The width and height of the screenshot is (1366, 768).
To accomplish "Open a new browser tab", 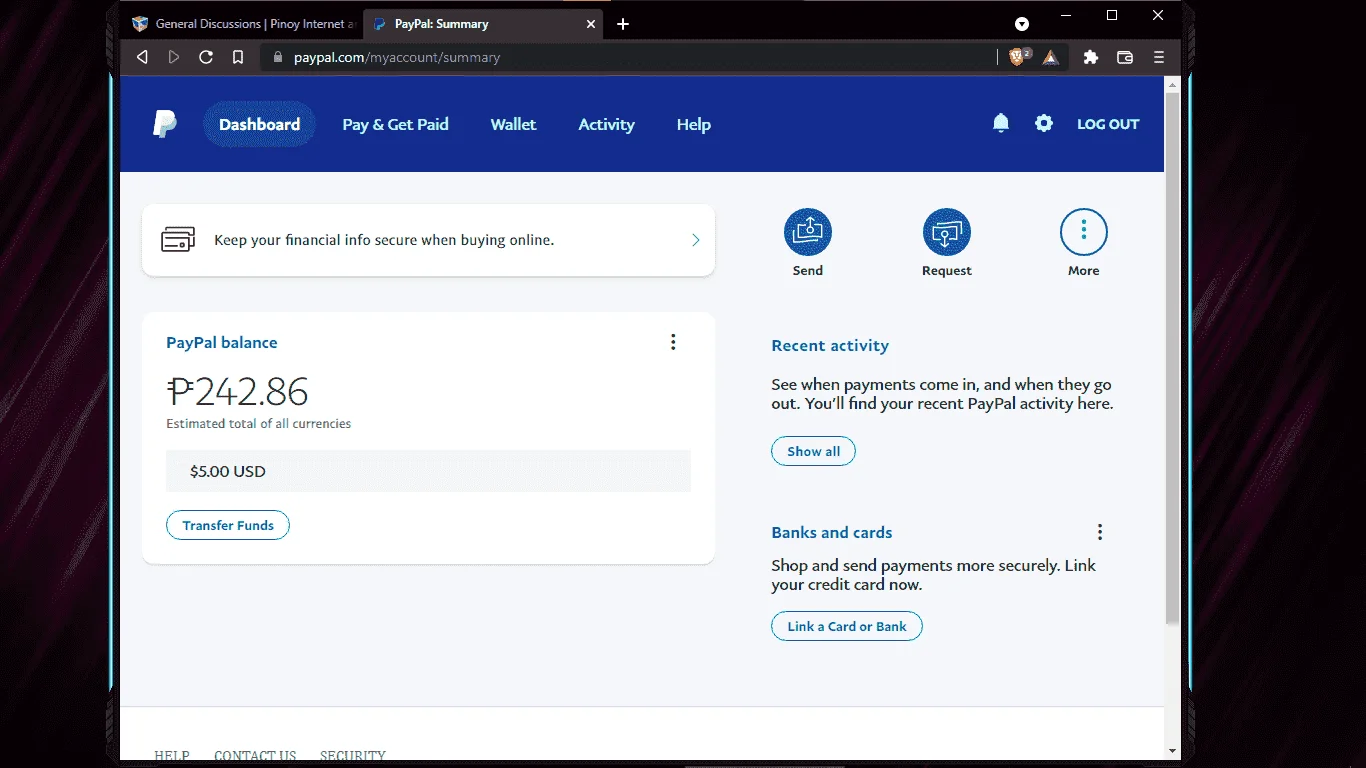I will [623, 24].
